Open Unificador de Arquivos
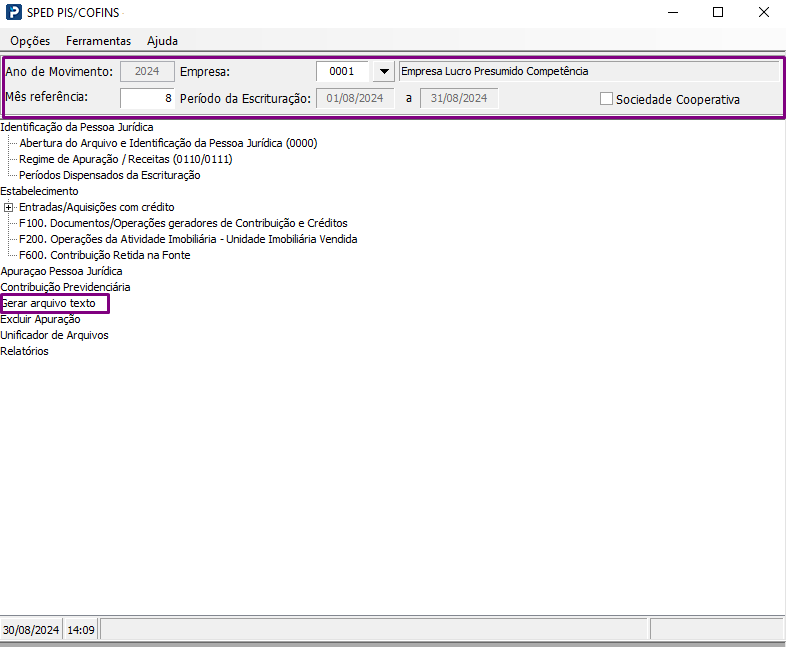This screenshot has height=647, width=786. (54, 336)
